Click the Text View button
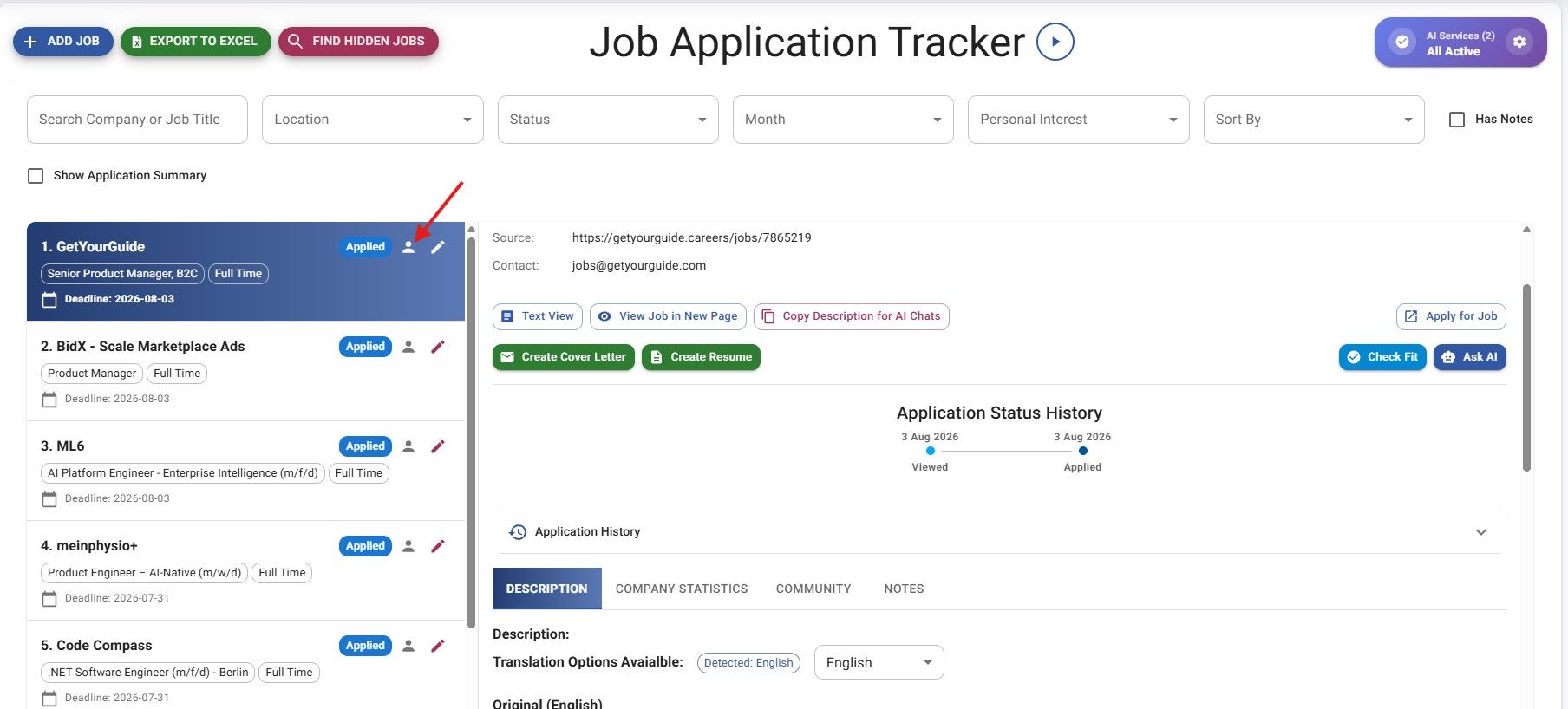 coord(538,316)
